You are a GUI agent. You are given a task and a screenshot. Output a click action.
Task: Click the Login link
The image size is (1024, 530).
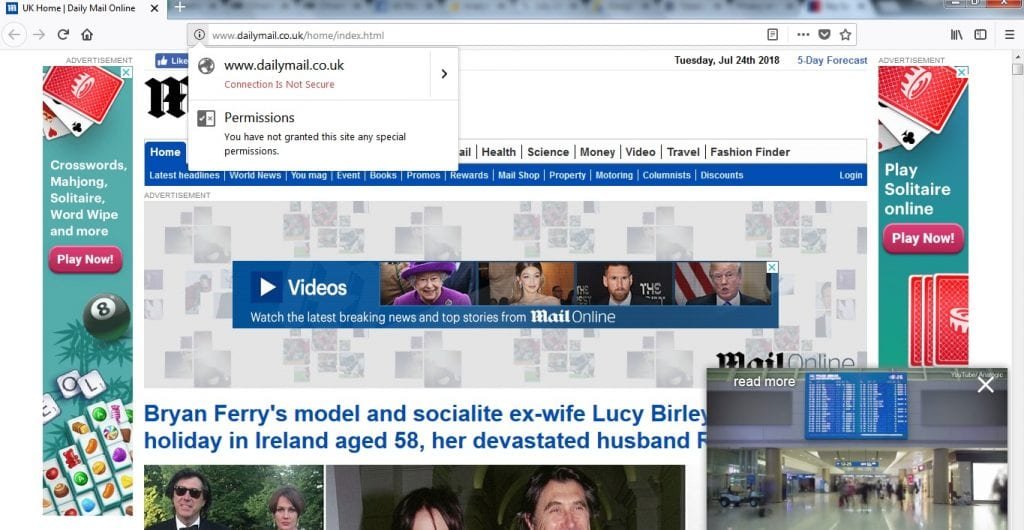coord(850,175)
